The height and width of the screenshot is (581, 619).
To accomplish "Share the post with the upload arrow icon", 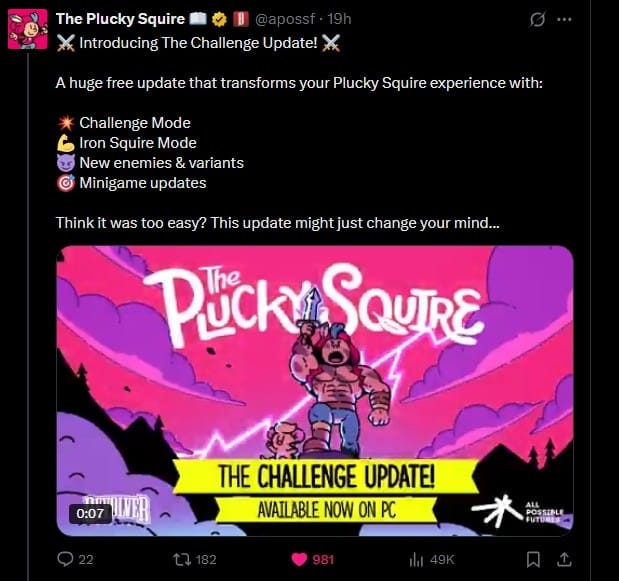I will pyautogui.click(x=564, y=559).
